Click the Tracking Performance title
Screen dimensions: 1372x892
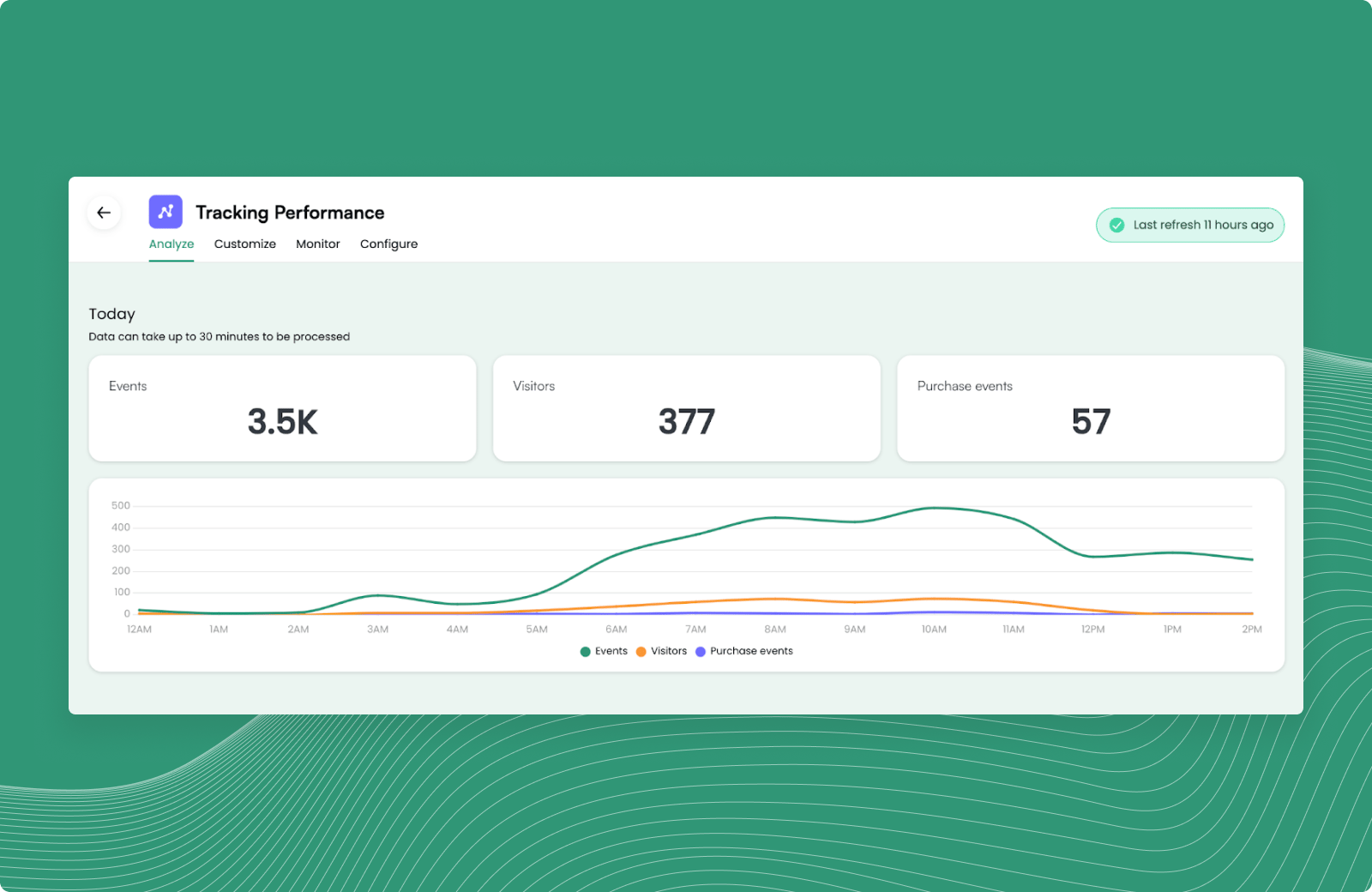290,213
